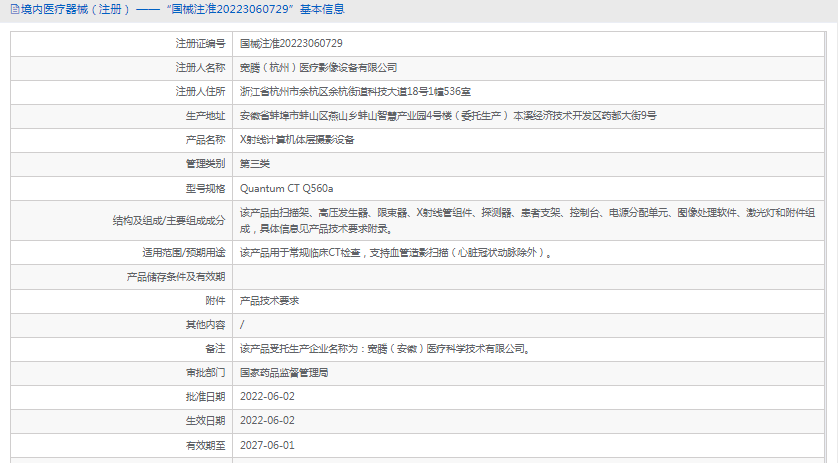Viewport: 838px width, 463px height.
Task: Select the registrant name 宽腾（杭州）医疗影像设备有限公司
Action: (319, 68)
